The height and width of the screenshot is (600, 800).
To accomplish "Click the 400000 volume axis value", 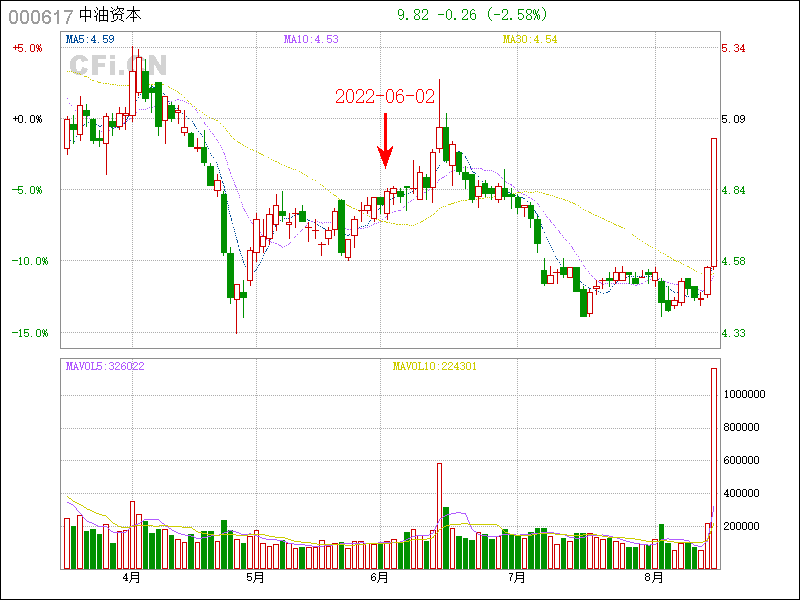I will pyautogui.click(x=741, y=493).
